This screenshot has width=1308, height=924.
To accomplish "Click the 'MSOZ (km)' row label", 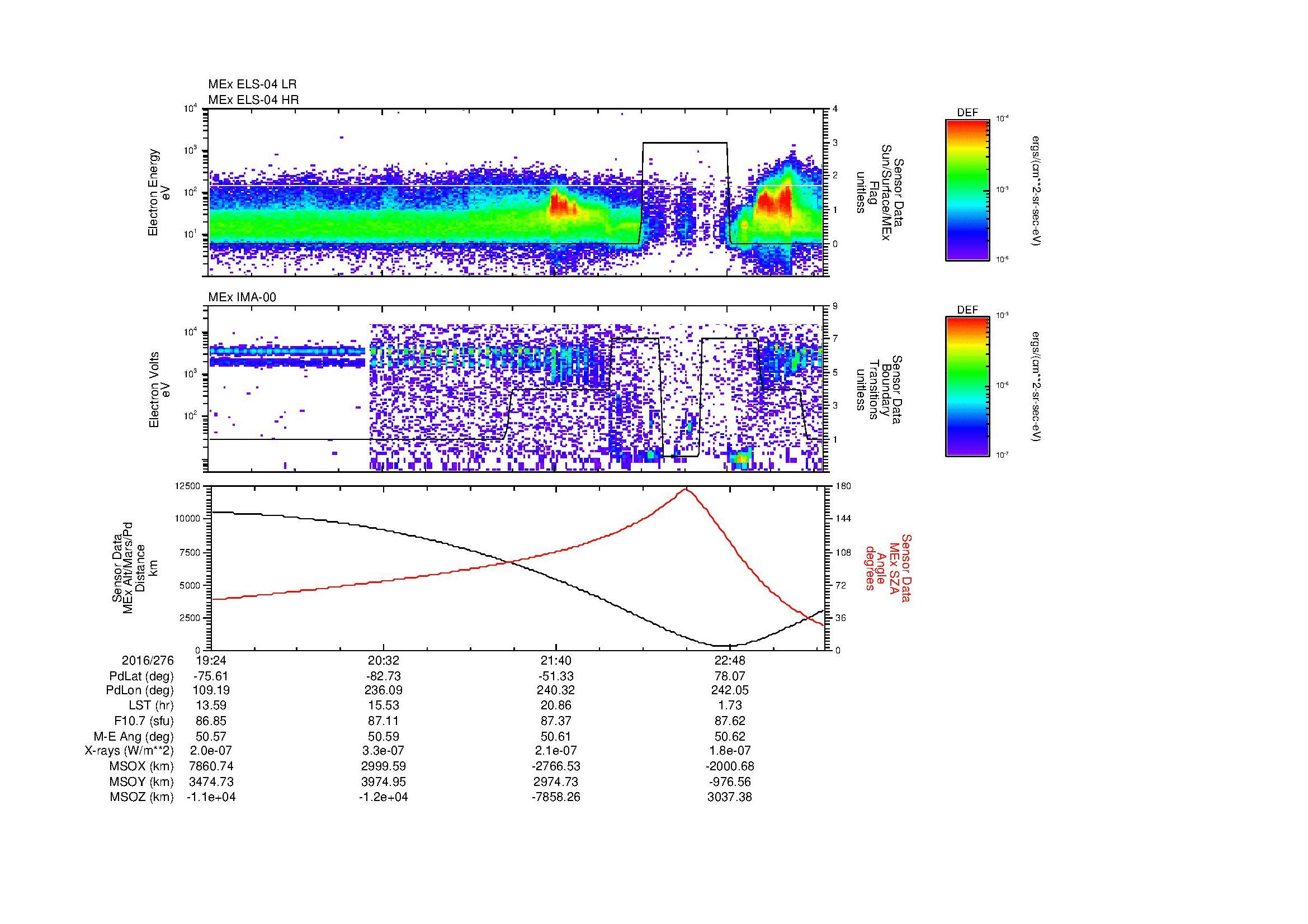I will coord(141,797).
